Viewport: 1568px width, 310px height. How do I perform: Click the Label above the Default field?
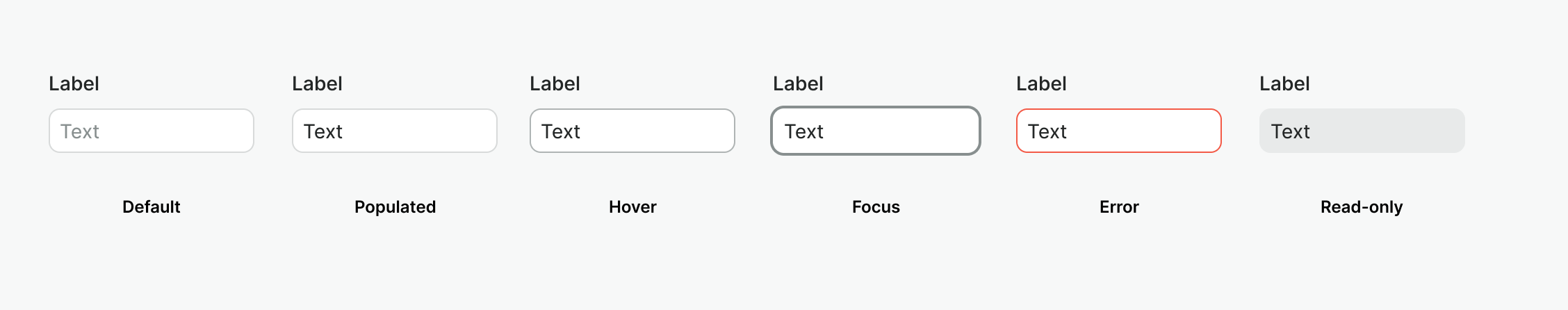click(x=74, y=84)
